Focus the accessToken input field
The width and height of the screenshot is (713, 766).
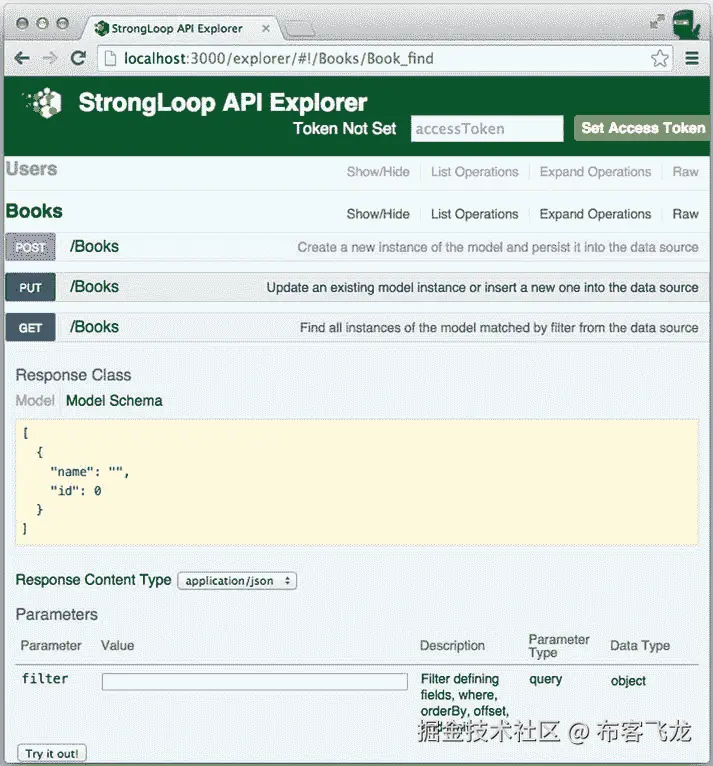coord(487,129)
